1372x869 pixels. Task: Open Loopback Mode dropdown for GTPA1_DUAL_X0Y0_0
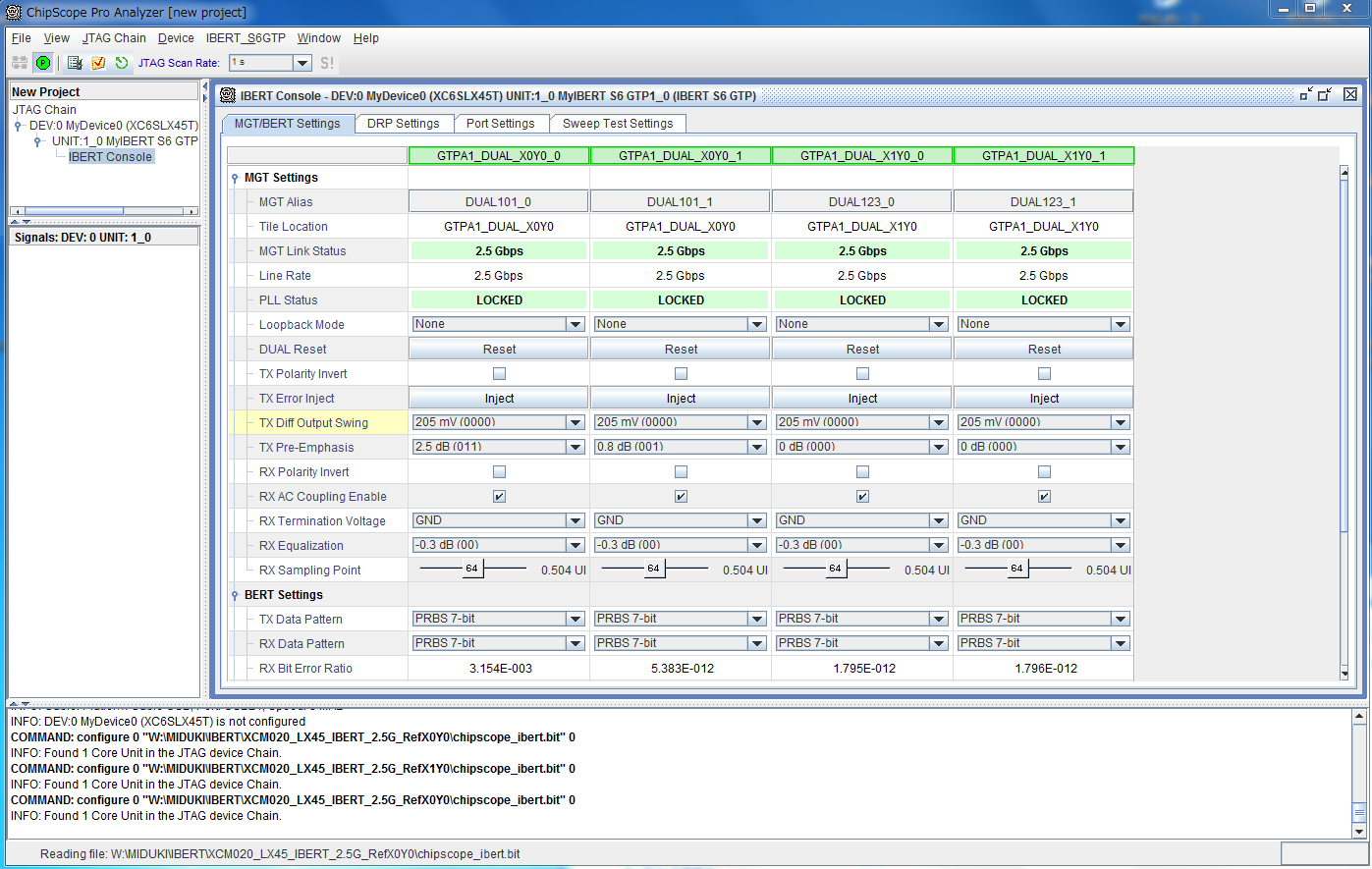[576, 324]
